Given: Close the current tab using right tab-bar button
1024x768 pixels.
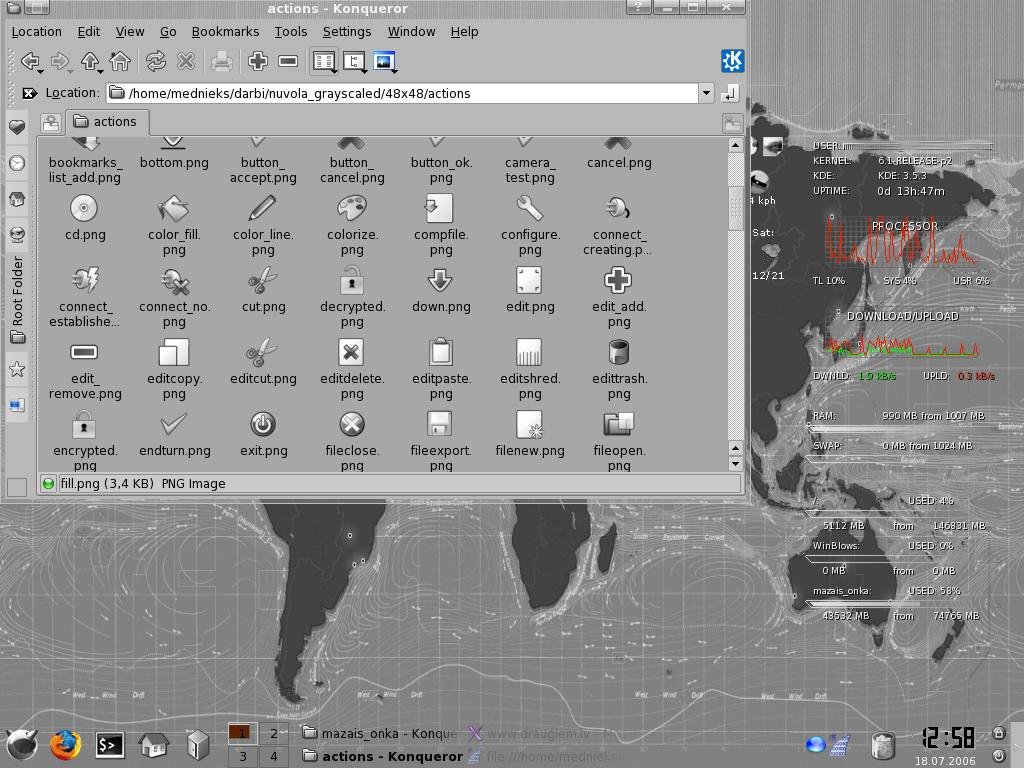Looking at the screenshot, I should (732, 123).
